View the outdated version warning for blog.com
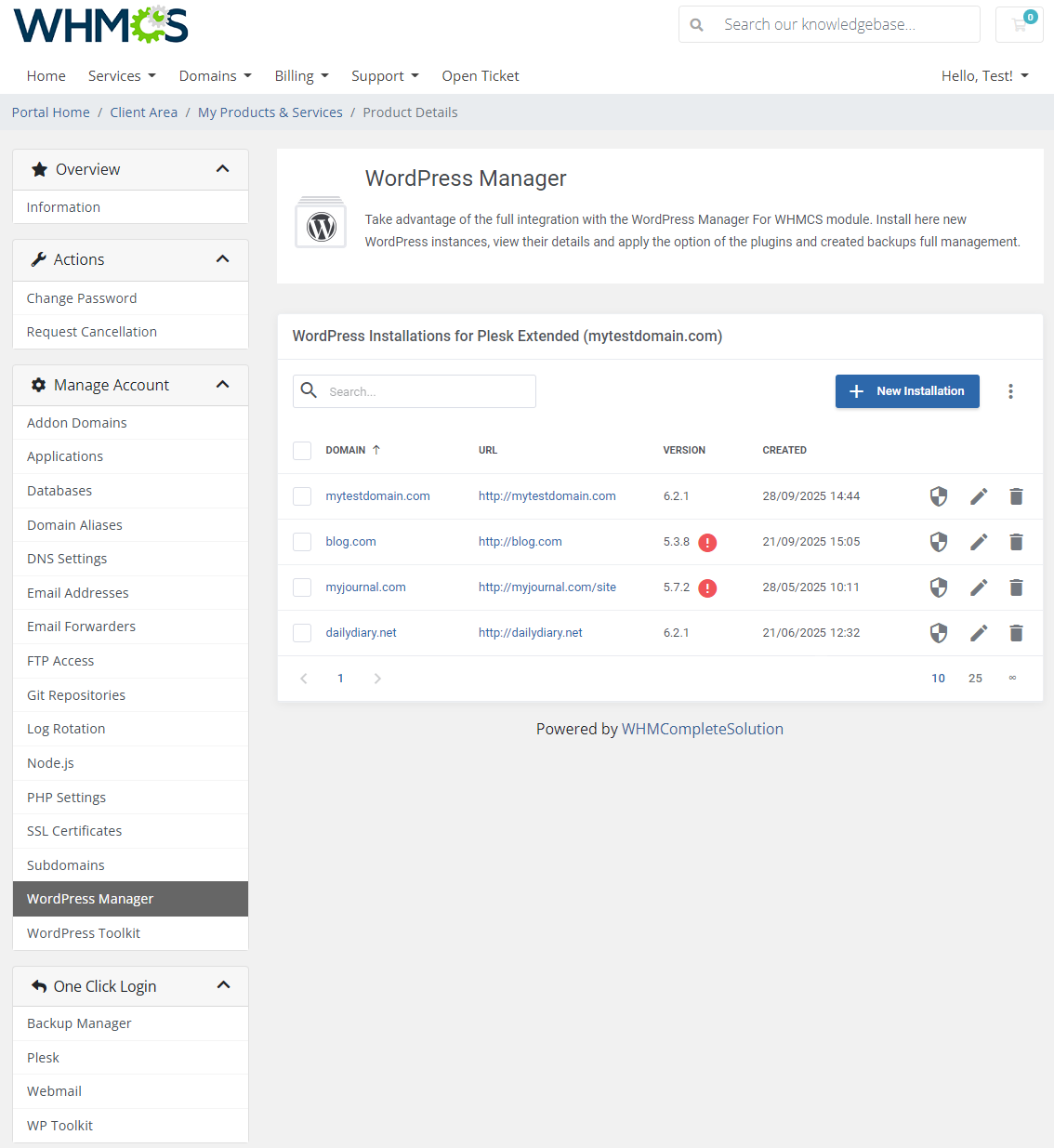This screenshot has width=1054, height=1148. click(707, 542)
